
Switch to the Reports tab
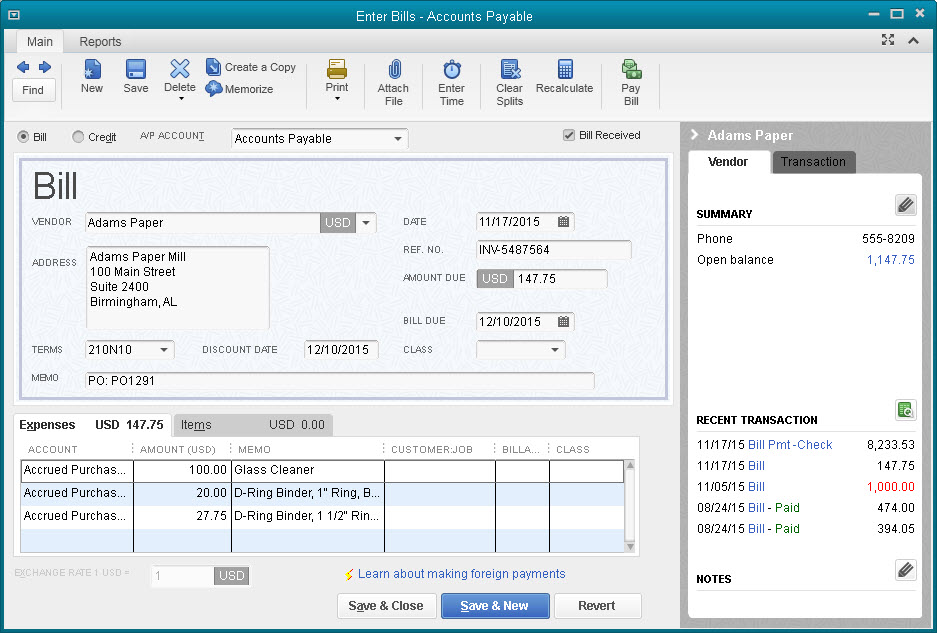coord(99,42)
